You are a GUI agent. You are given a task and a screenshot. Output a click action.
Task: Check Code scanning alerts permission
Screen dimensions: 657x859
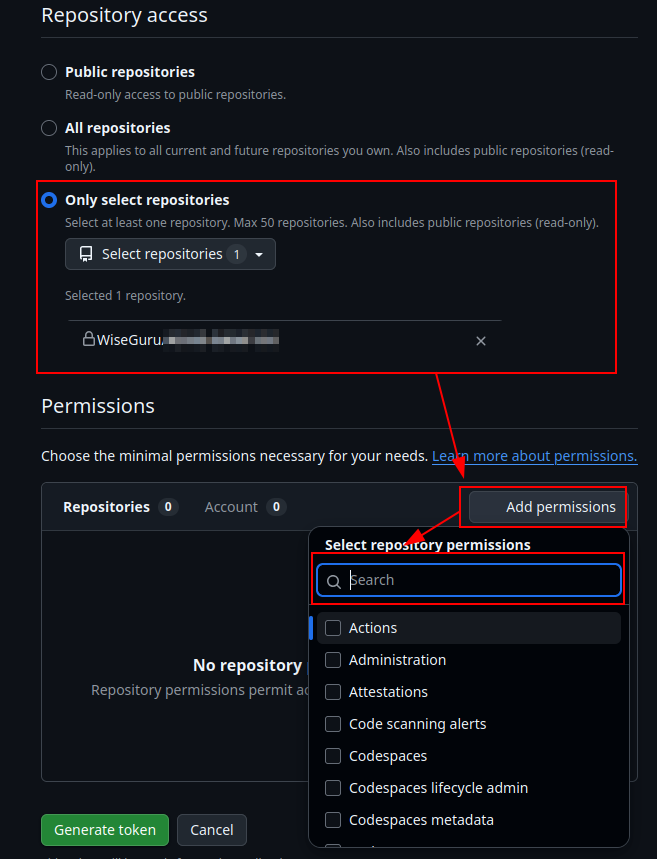(333, 724)
